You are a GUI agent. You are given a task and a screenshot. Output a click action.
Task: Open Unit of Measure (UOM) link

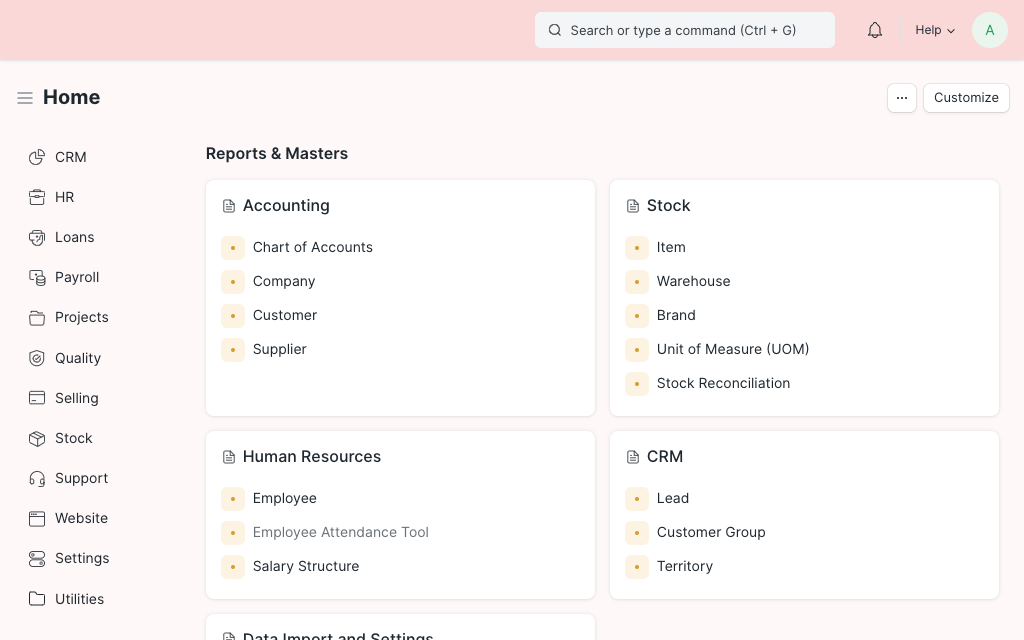[733, 349]
